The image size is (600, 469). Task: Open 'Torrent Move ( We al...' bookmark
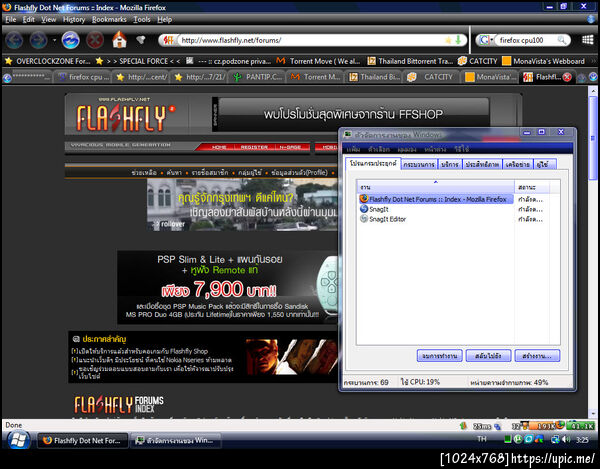(318, 61)
